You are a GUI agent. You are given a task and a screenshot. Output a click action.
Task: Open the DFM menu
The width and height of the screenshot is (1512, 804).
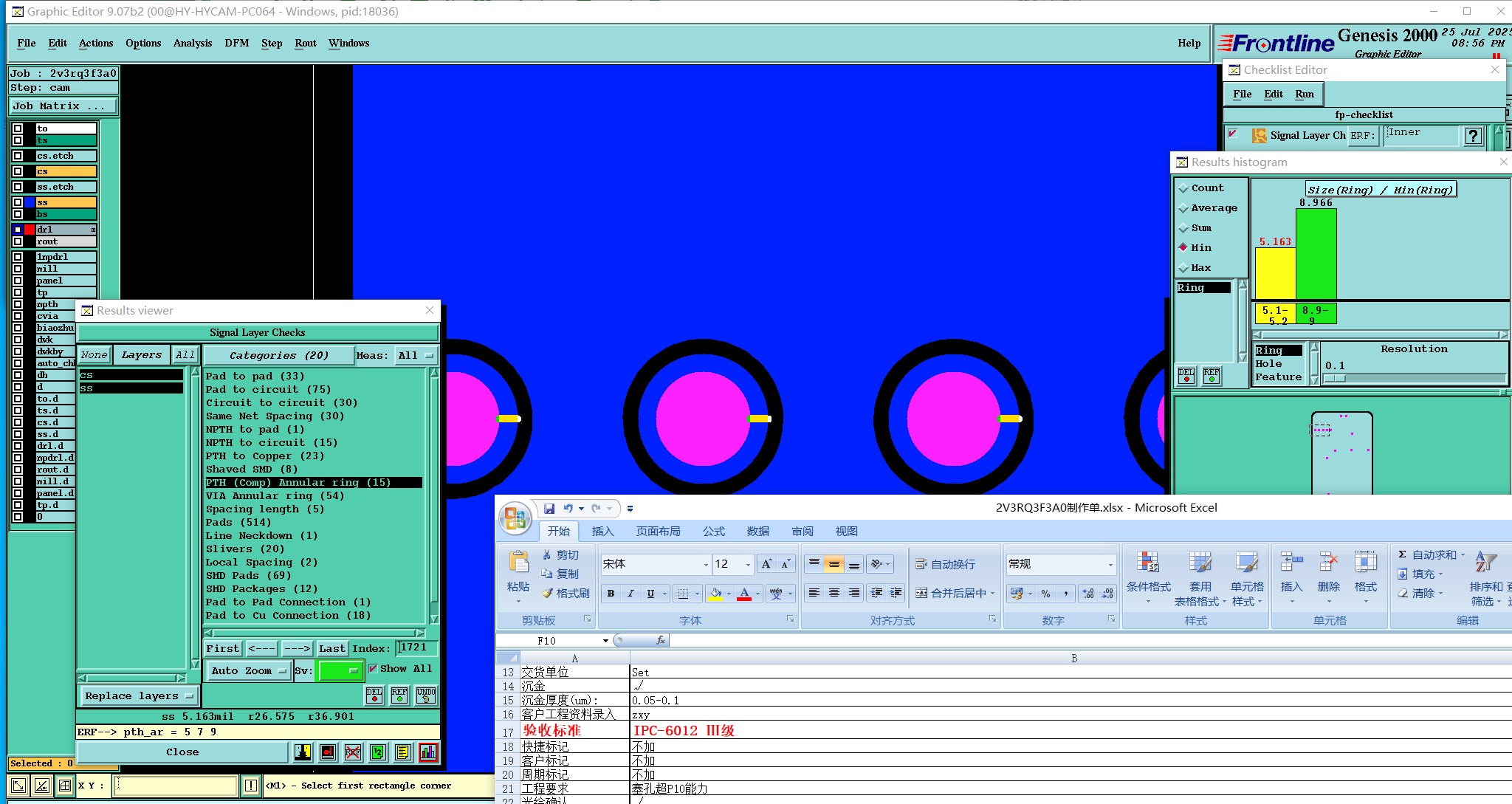pos(236,43)
